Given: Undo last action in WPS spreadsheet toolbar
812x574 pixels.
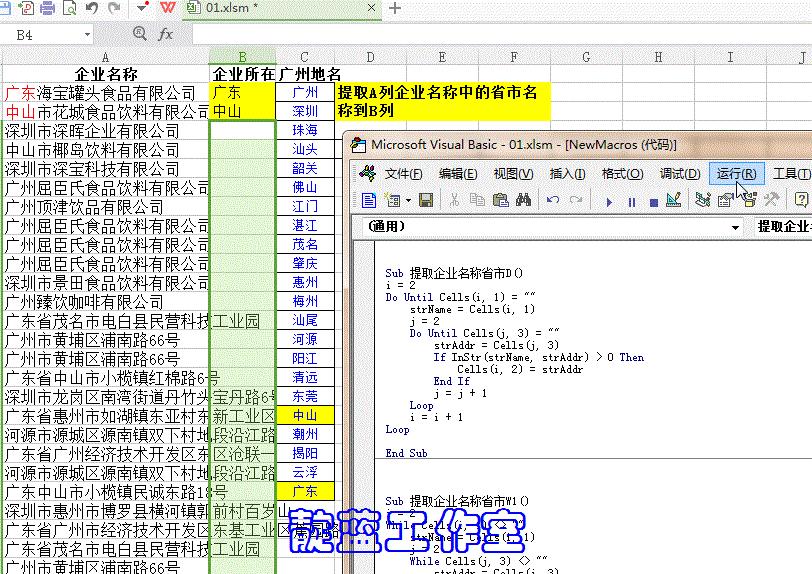Looking at the screenshot, I should pyautogui.click(x=92, y=8).
